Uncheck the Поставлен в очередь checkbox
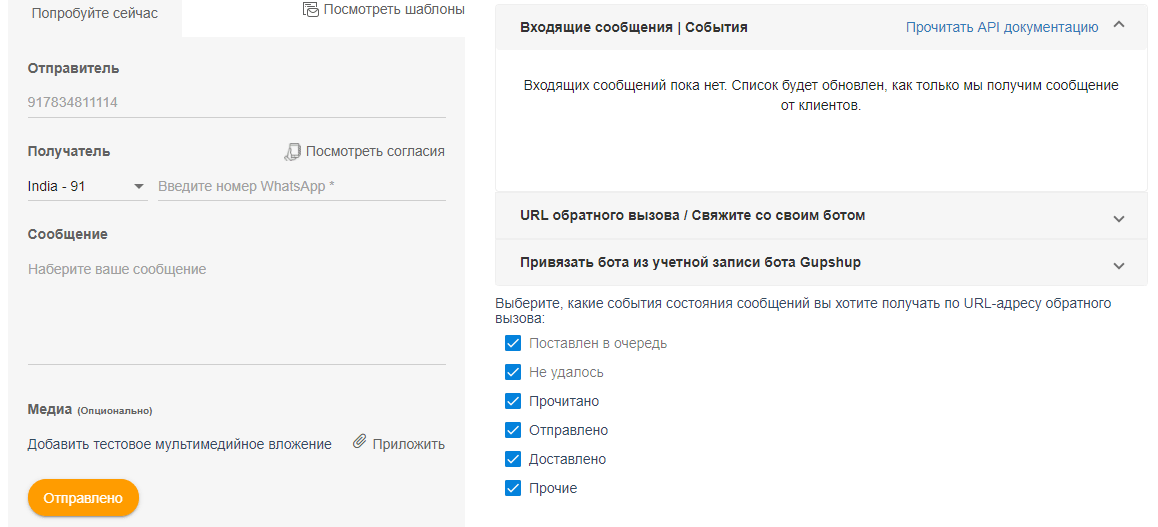Screen dimensions: 1158x527 (x=513, y=343)
